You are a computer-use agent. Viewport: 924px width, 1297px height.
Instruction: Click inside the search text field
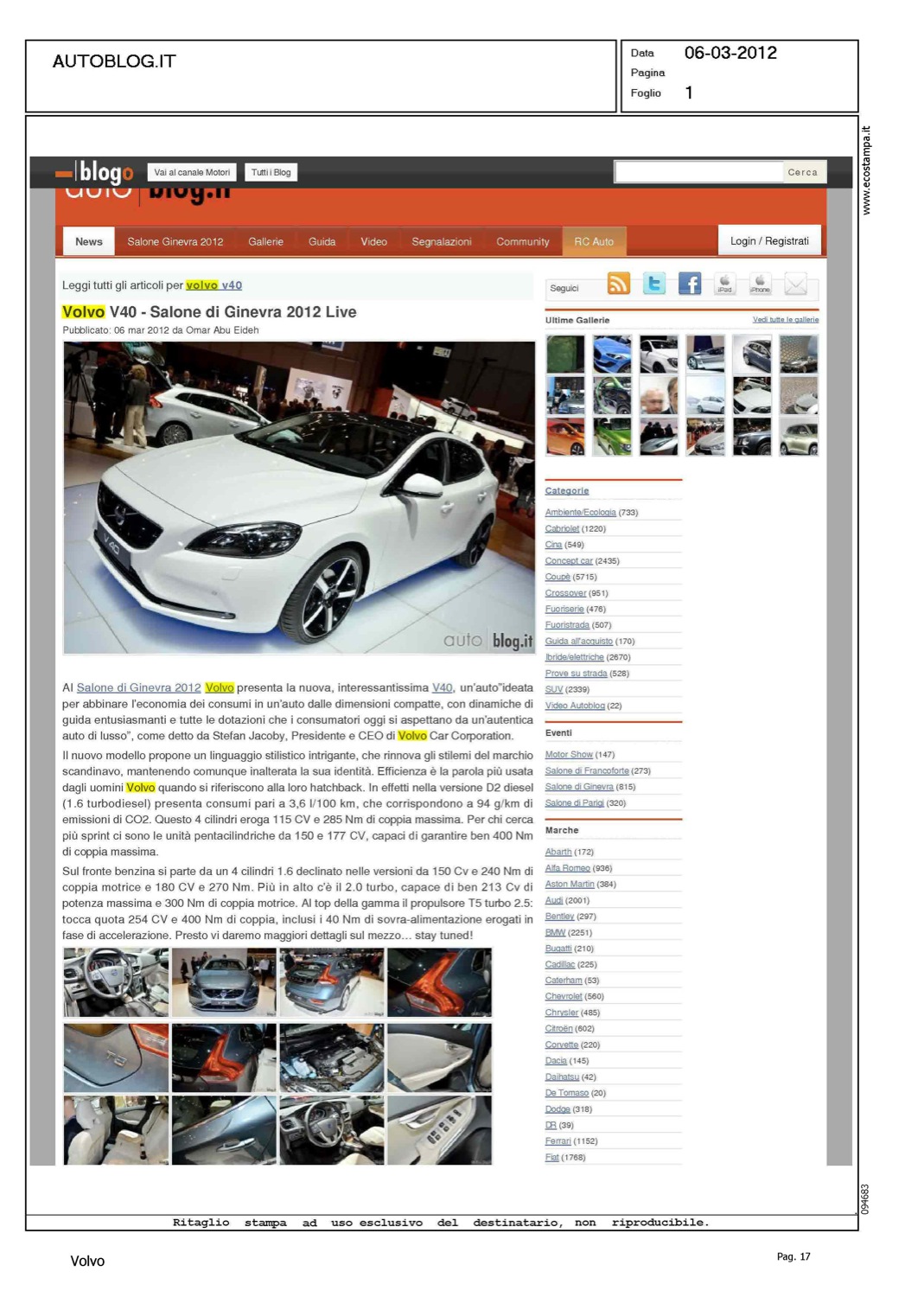[x=698, y=172]
